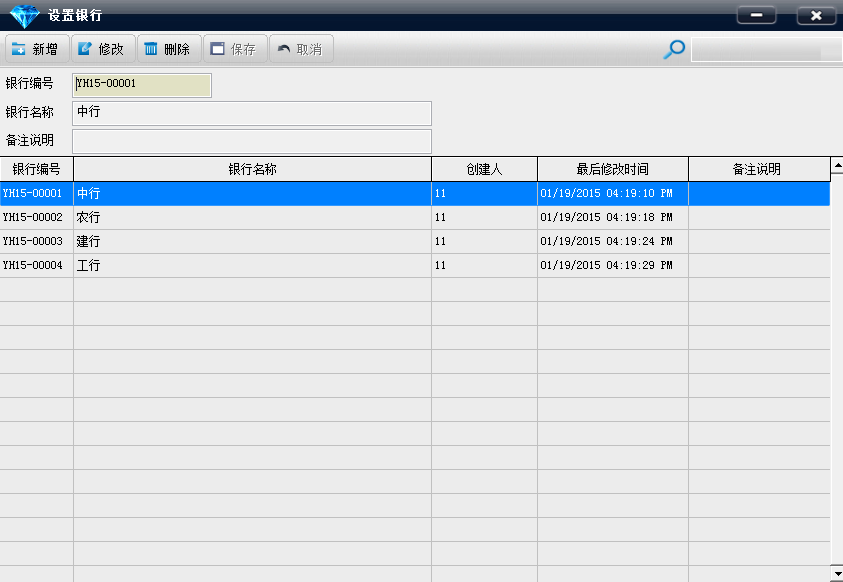Click the scrollbar down arrow
Image resolution: width=843 pixels, height=582 pixels.
[837, 573]
